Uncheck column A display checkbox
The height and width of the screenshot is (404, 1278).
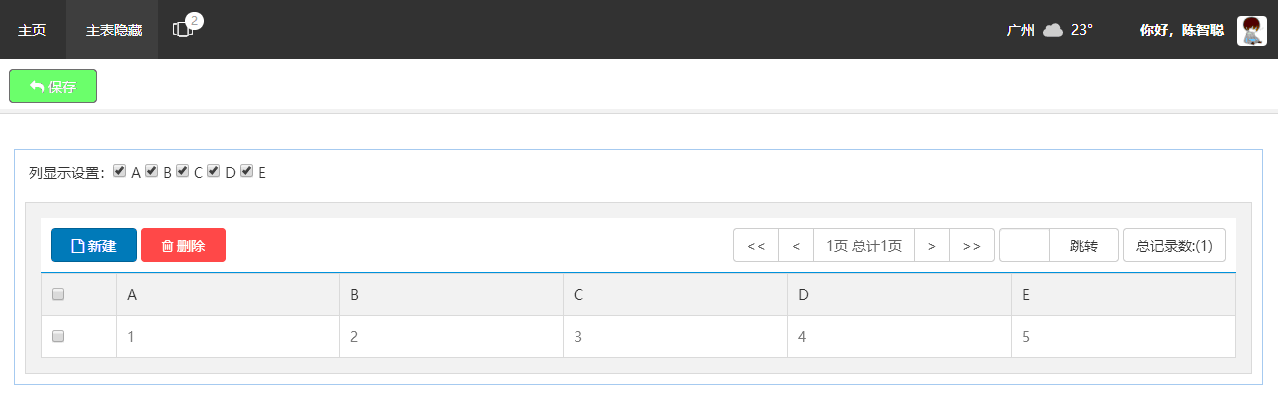[x=120, y=171]
